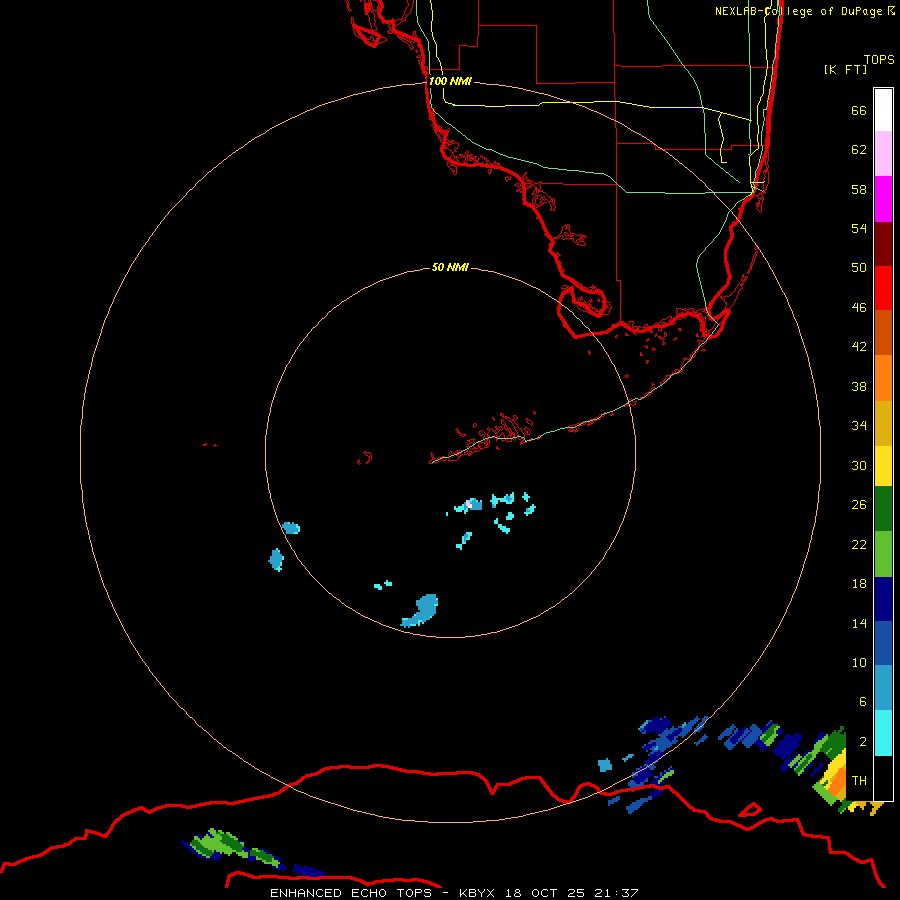This screenshot has width=900, height=900.
Task: Click the ENHANCED ECHO TOPS product title
Action: pyautogui.click(x=351, y=893)
